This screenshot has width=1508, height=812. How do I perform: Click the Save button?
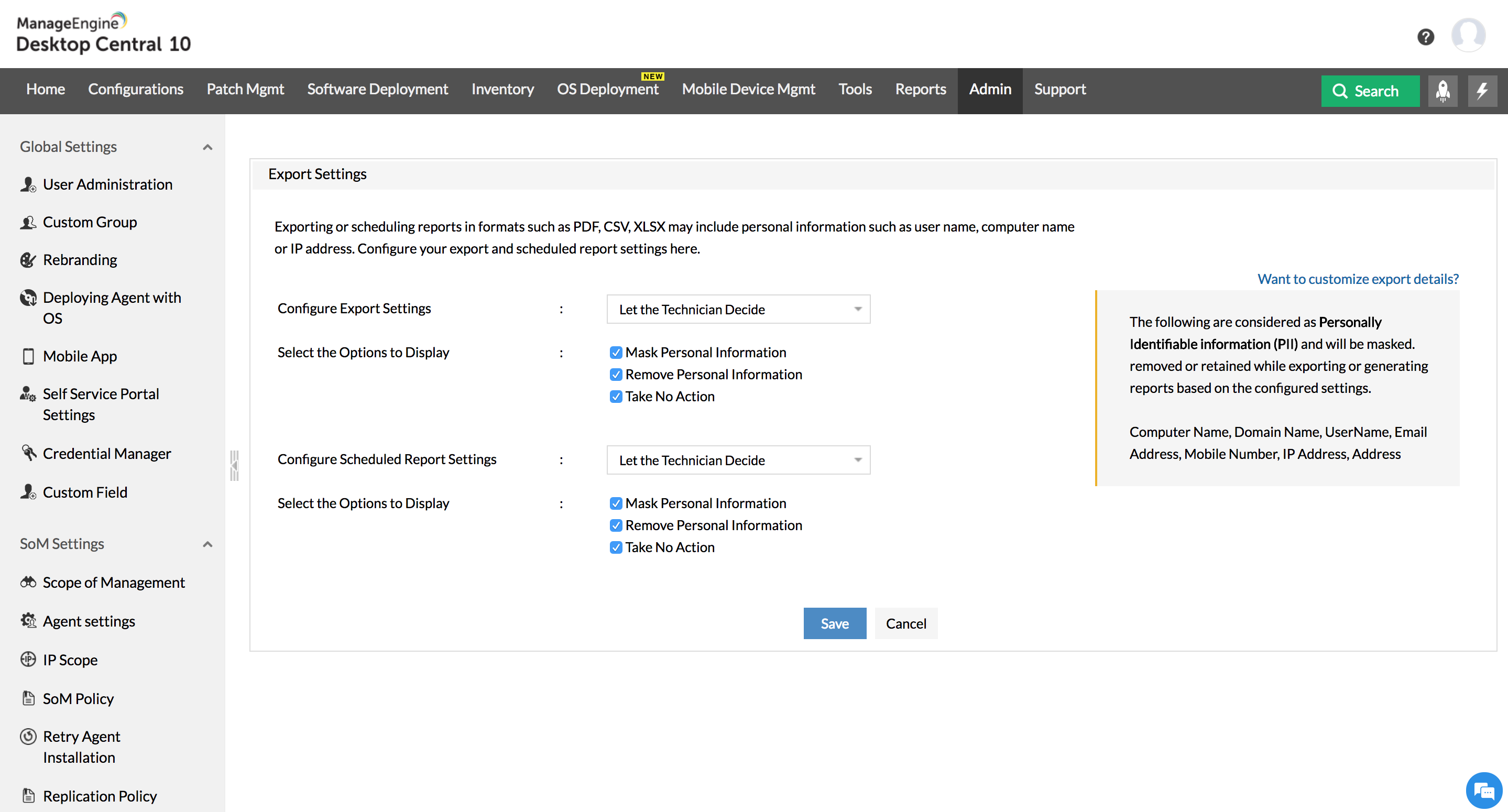834,623
